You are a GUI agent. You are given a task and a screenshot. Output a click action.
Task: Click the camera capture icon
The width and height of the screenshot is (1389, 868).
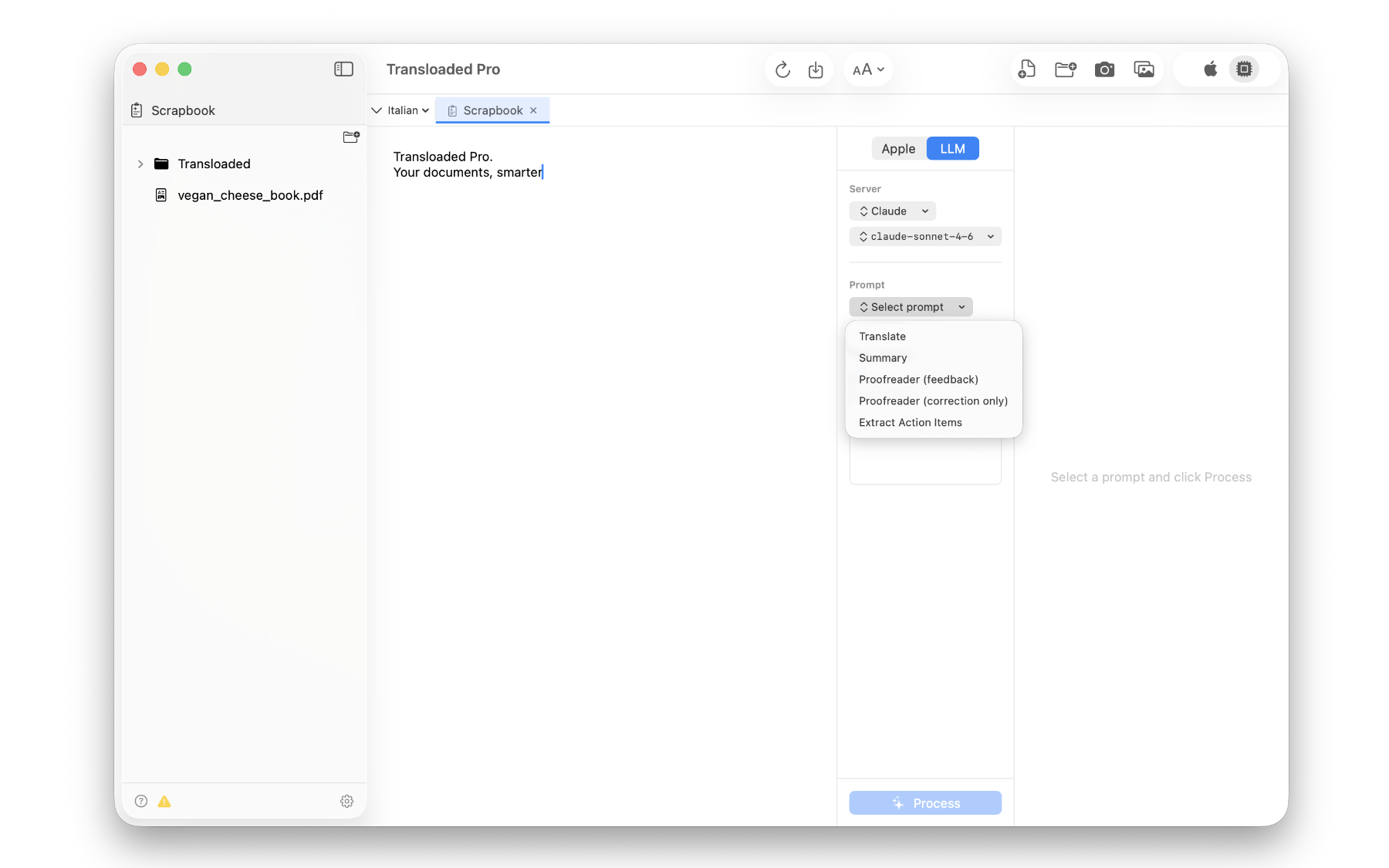tap(1104, 69)
